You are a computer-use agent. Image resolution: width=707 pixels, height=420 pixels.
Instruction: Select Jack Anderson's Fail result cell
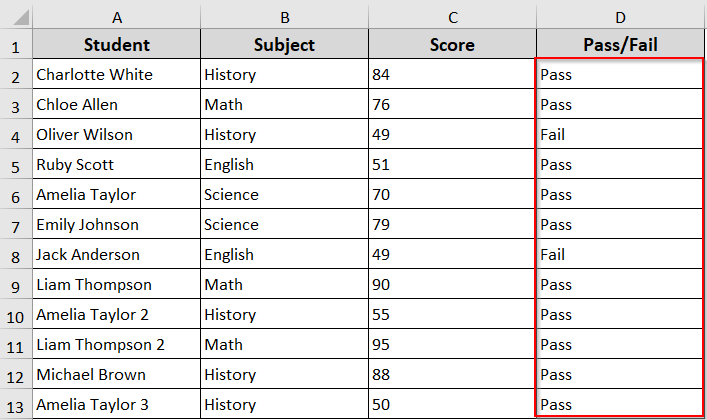pos(620,255)
